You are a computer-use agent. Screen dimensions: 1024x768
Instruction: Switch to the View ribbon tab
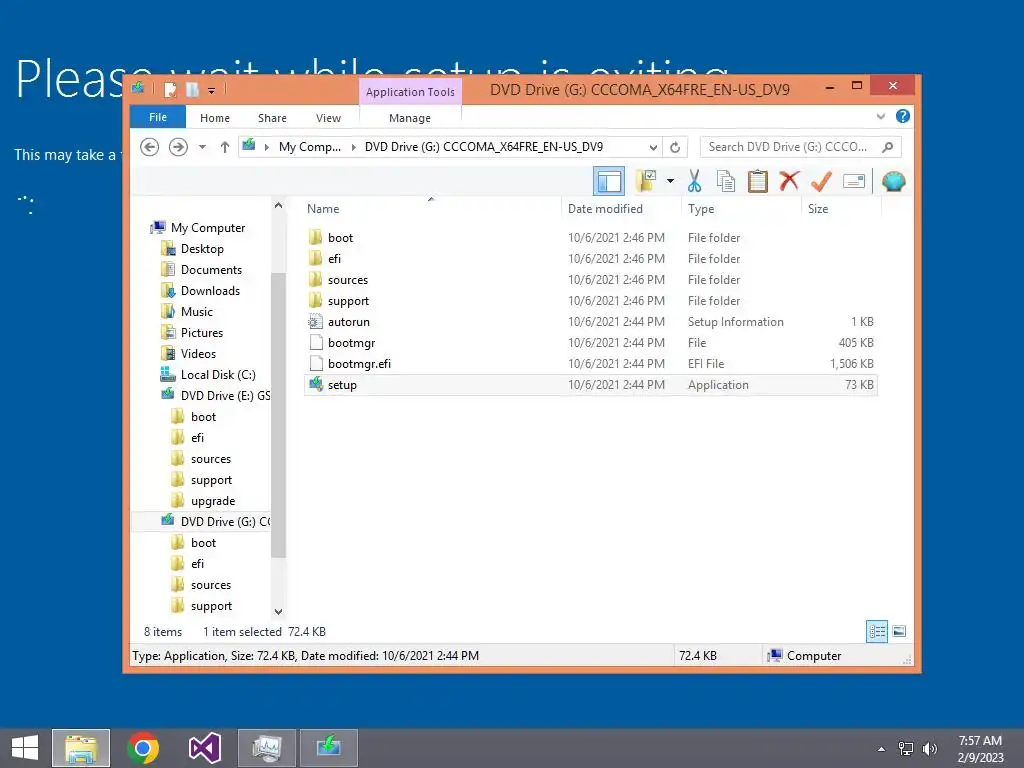328,118
